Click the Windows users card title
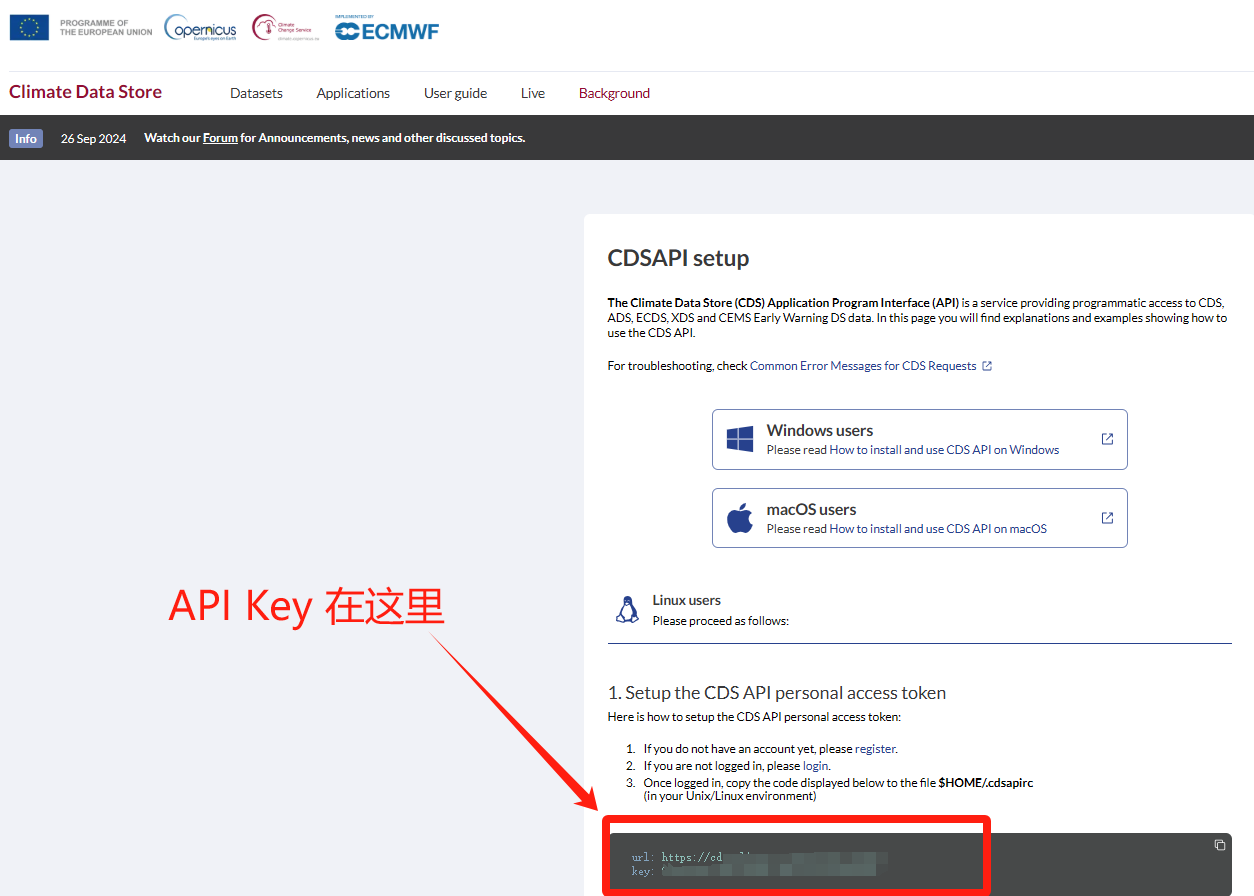The height and width of the screenshot is (896, 1254). (820, 431)
